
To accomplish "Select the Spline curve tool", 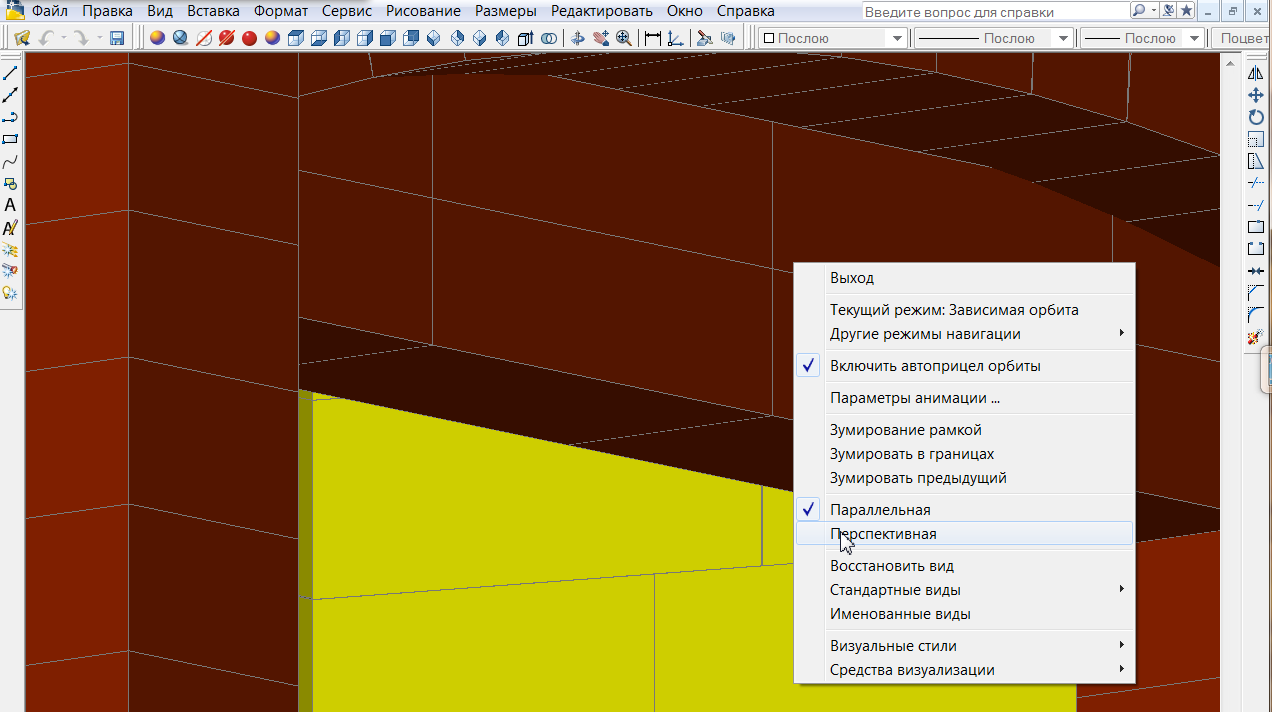I will click(10, 161).
